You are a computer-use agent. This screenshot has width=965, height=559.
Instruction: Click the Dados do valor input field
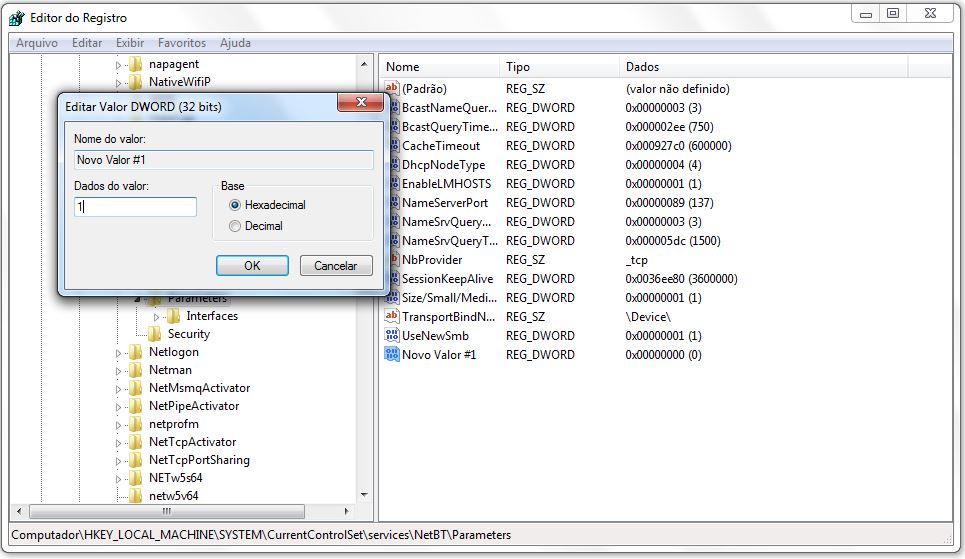point(135,207)
